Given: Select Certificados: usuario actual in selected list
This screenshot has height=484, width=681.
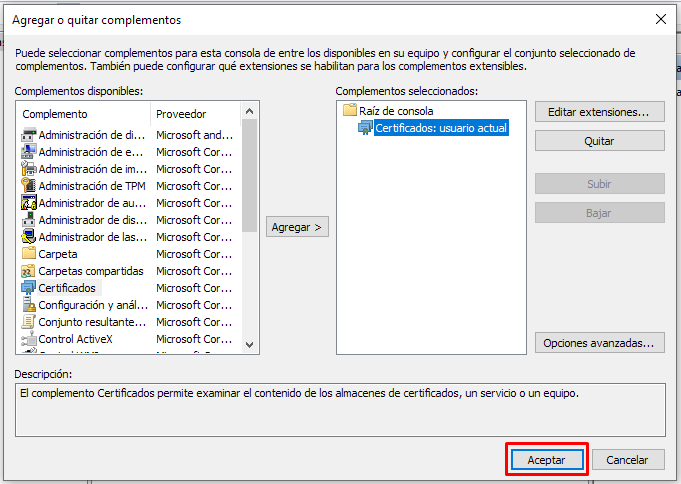Looking at the screenshot, I should [441, 128].
